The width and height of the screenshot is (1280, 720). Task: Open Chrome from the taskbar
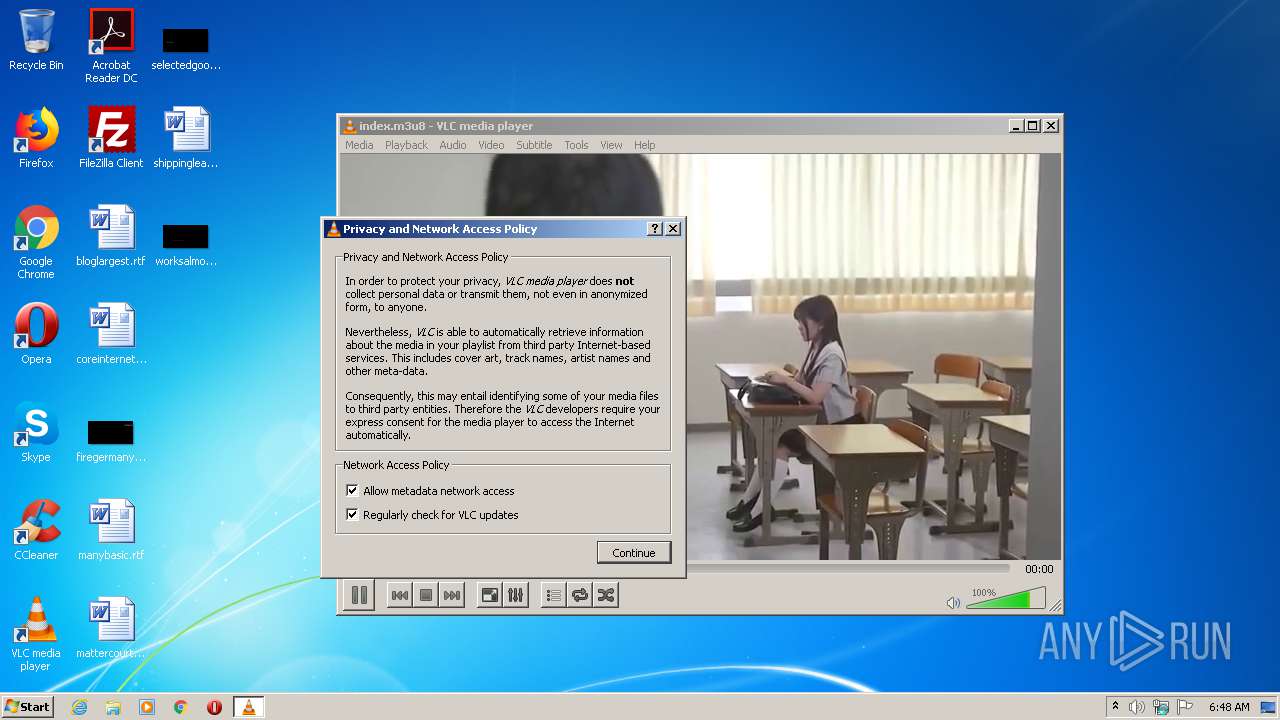coord(181,707)
